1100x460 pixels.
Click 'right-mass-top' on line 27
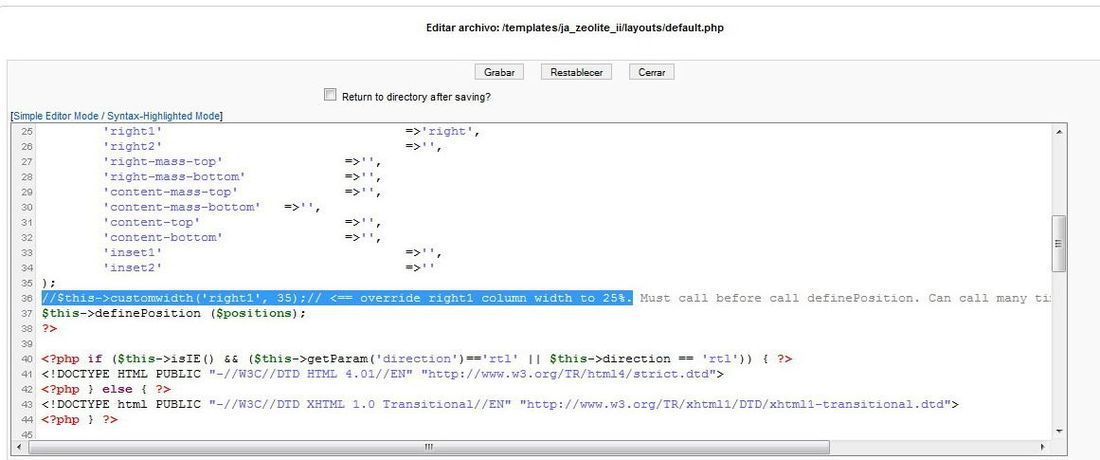pyautogui.click(x=163, y=161)
